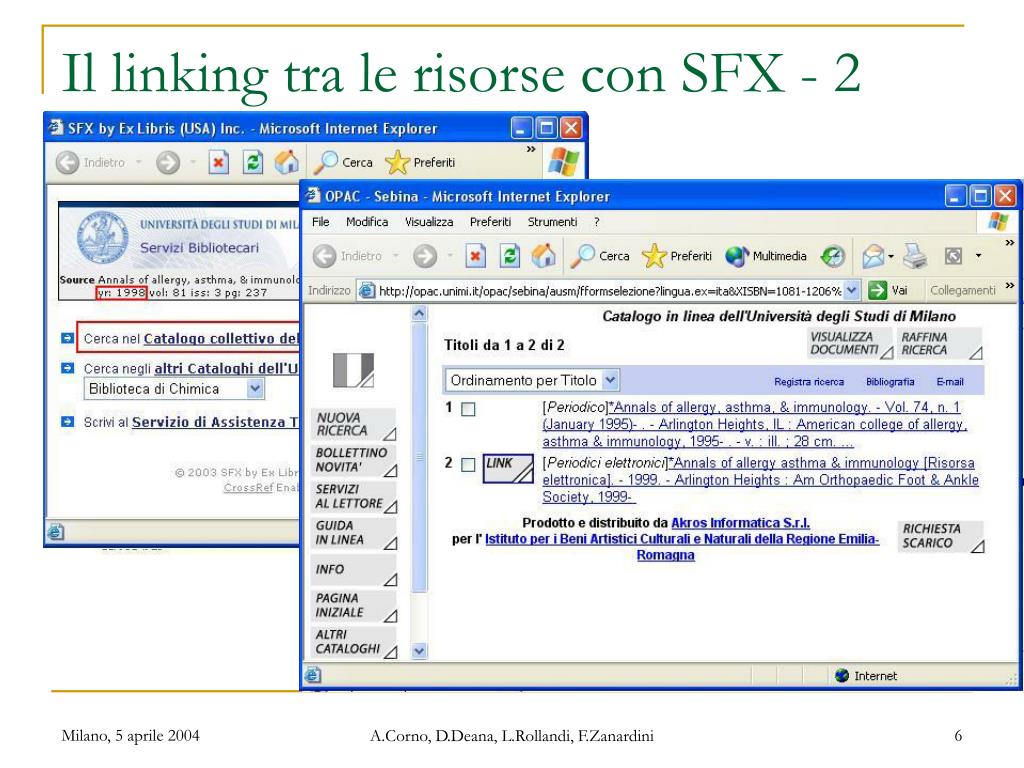The height and width of the screenshot is (768, 1024).
Task: Click PAGINA INIZIALE sidebar button
Action: (x=355, y=605)
